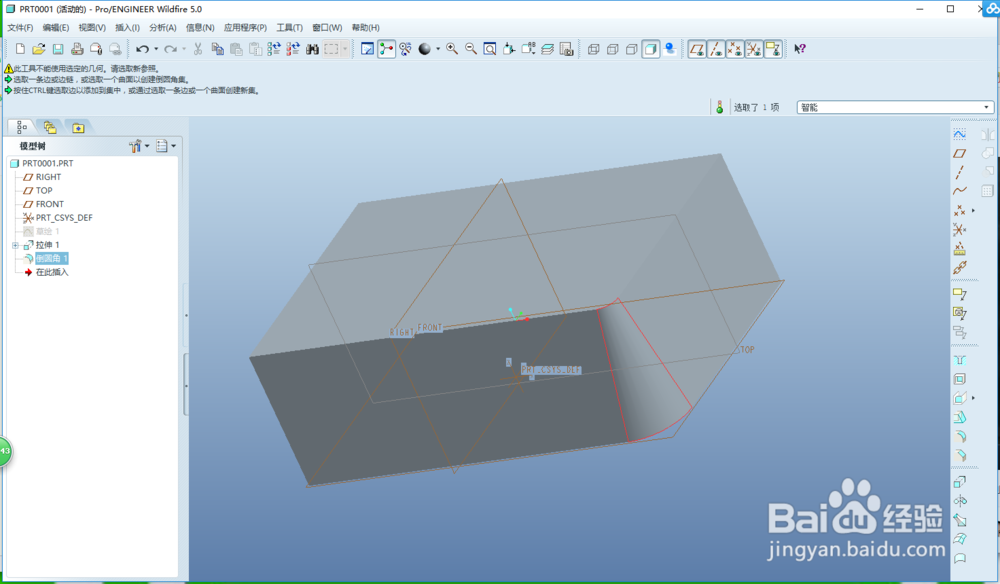Screen dimensions: 1000x584
Task: Expand the 拉伸 1 feature node
Action: (x=15, y=245)
